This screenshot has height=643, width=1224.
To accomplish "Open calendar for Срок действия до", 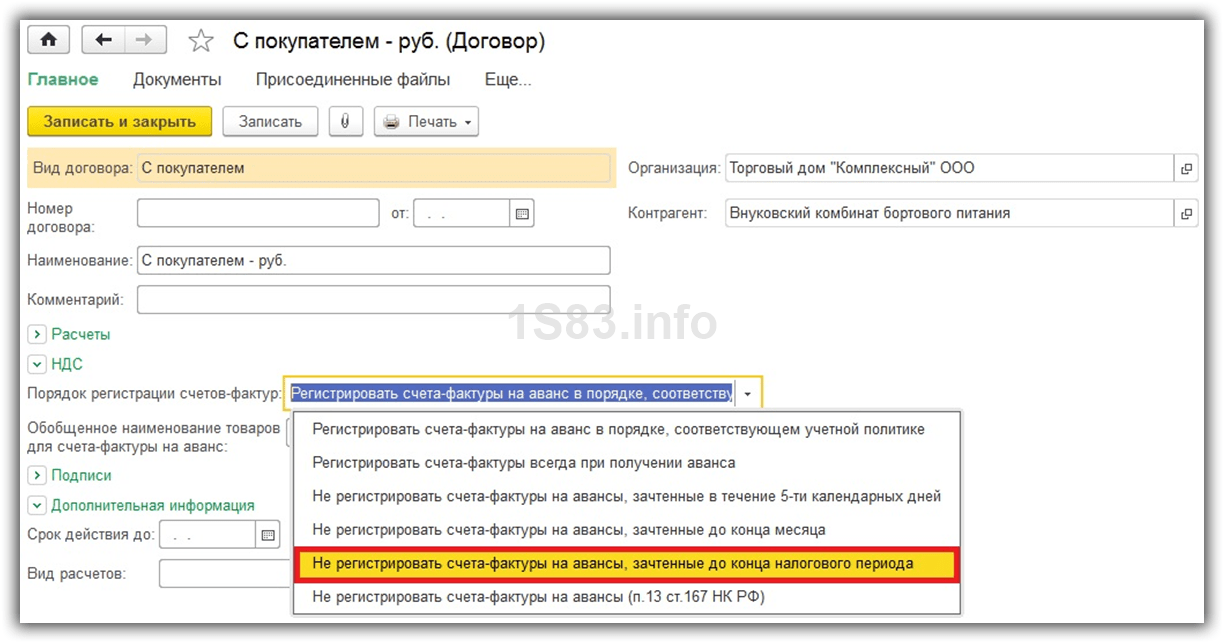I will click(268, 535).
